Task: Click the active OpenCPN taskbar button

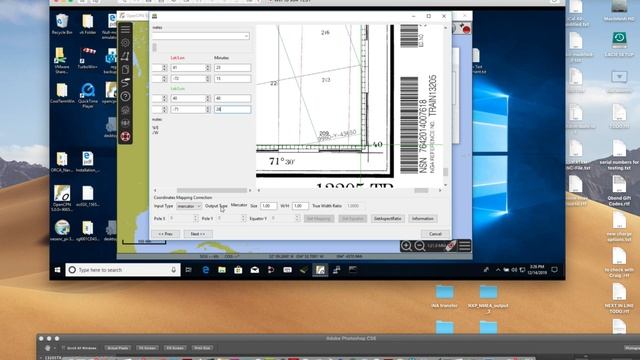Action: [320, 270]
